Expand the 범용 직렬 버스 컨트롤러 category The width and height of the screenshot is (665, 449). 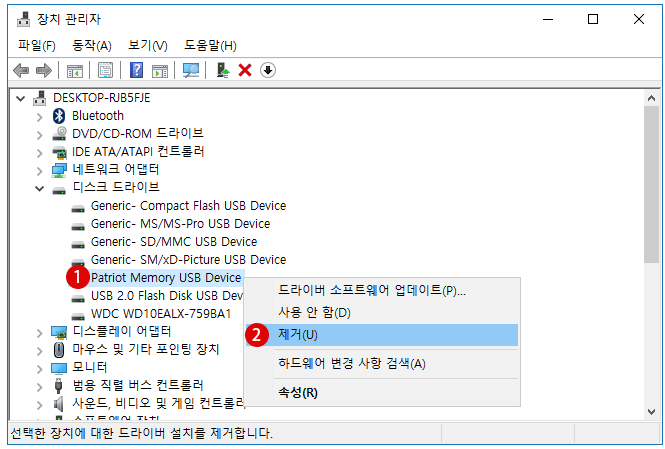pos(39,387)
